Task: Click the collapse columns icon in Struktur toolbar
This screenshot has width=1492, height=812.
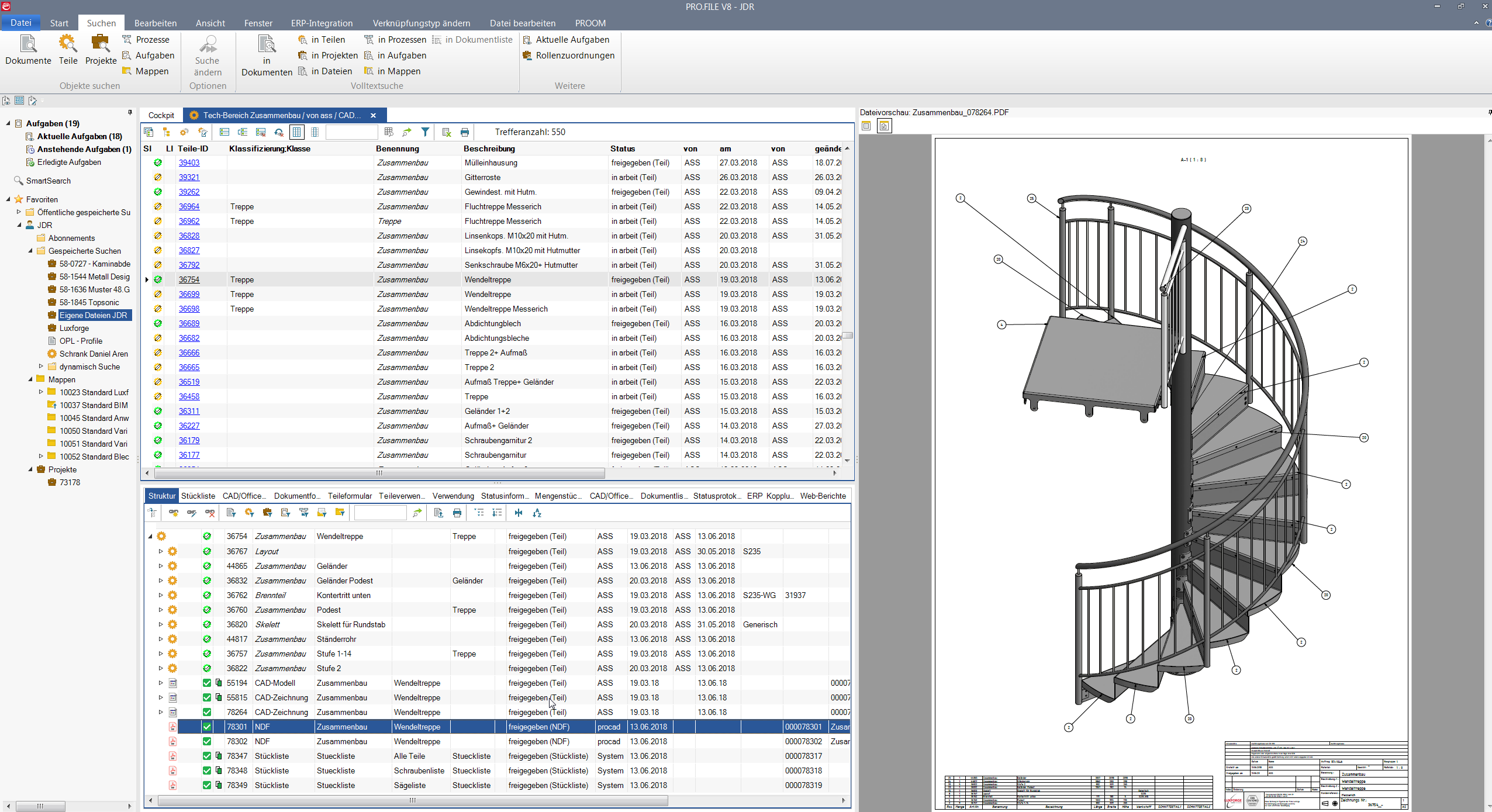Action: (519, 513)
